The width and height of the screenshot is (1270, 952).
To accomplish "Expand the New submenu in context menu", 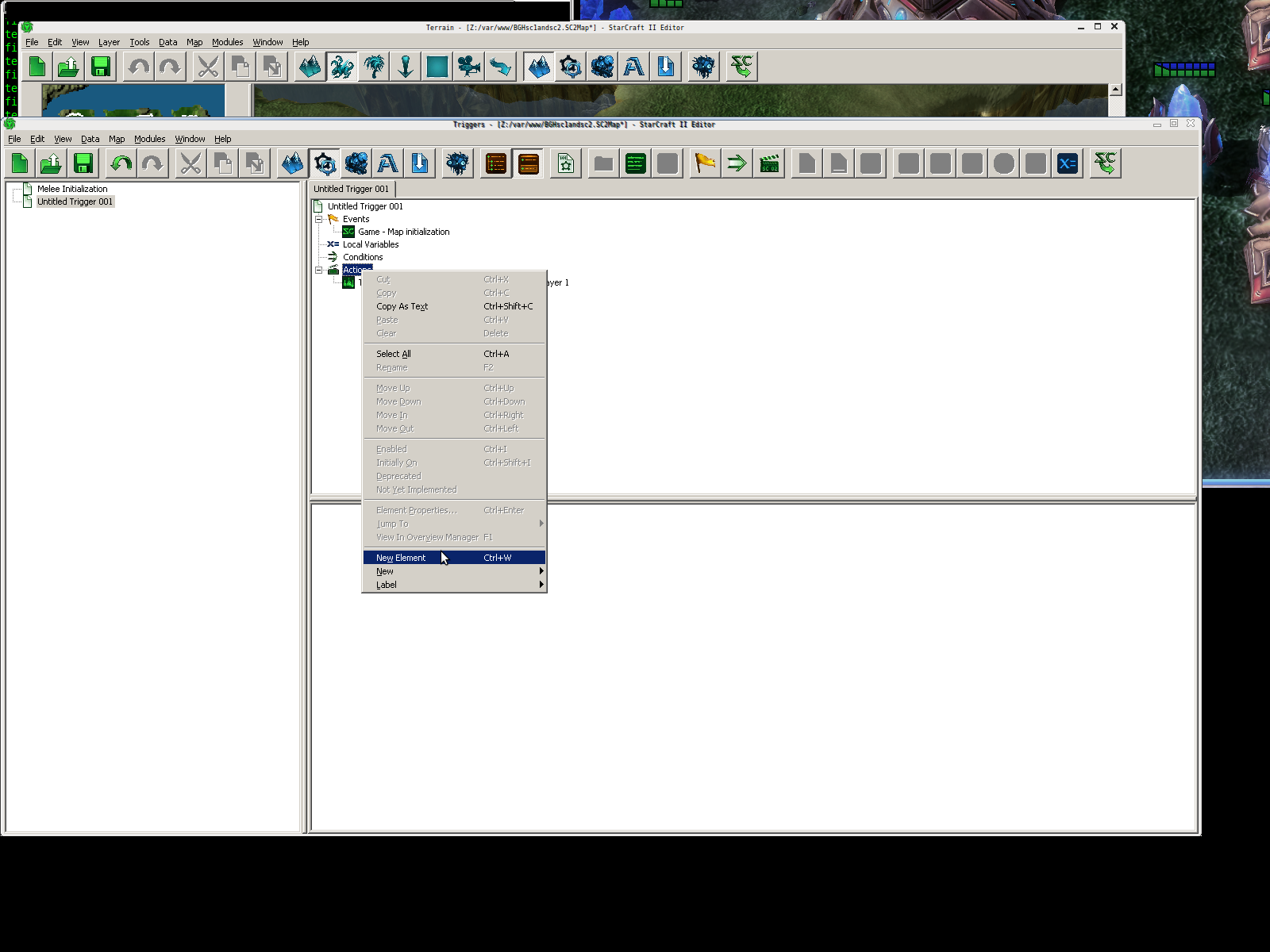I will click(454, 571).
